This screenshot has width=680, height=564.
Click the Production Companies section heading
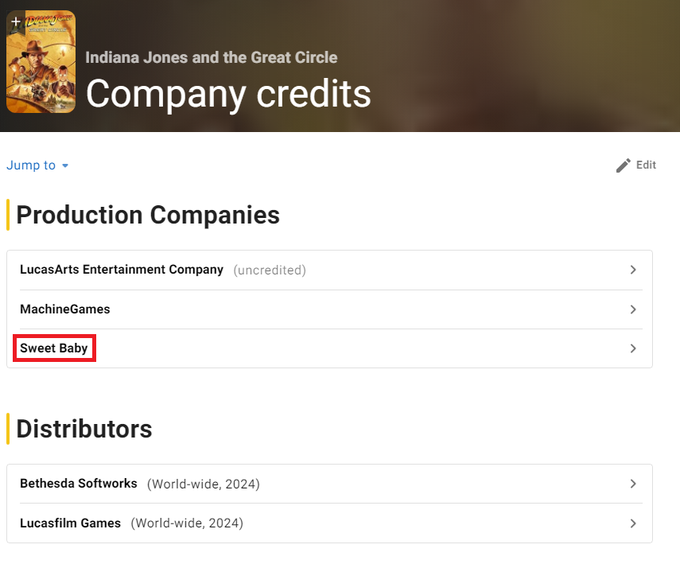pos(148,215)
